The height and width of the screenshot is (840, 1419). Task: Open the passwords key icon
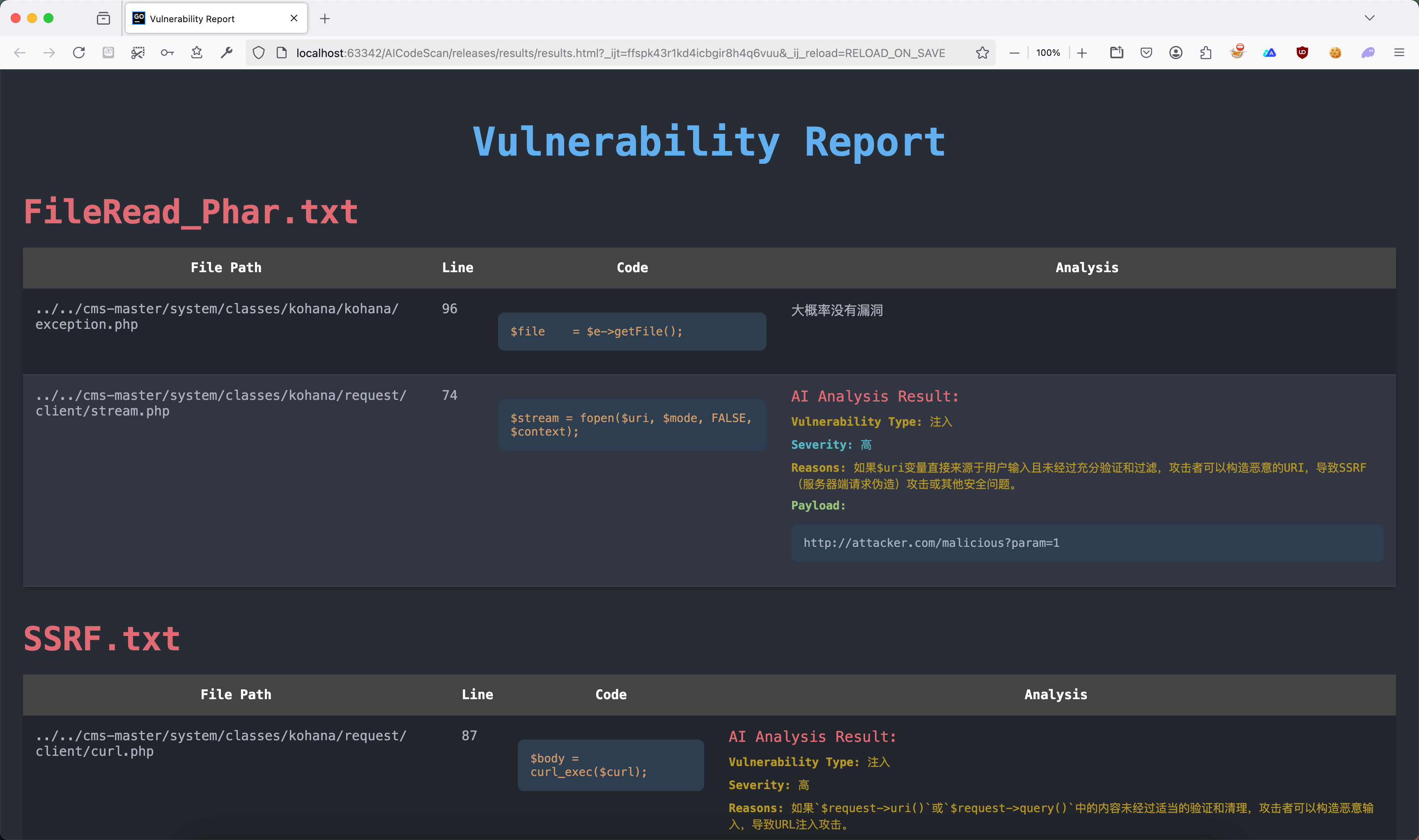(x=167, y=53)
